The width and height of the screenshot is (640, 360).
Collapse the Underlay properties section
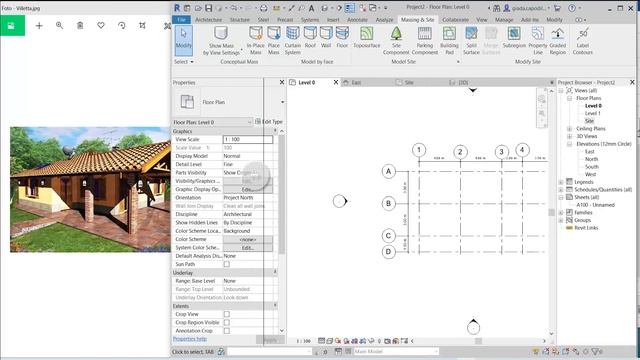click(275, 272)
